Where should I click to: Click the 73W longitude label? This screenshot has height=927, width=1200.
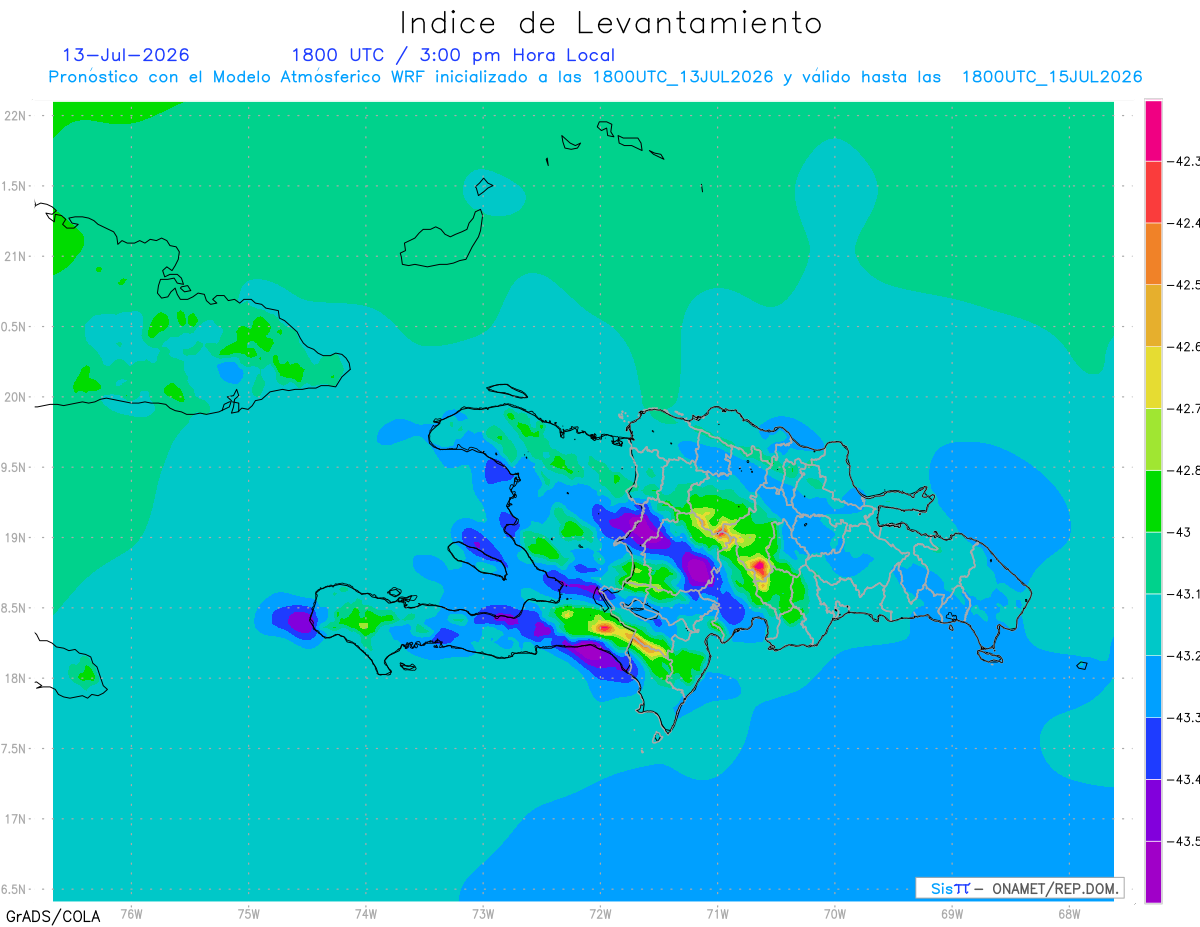click(x=483, y=912)
